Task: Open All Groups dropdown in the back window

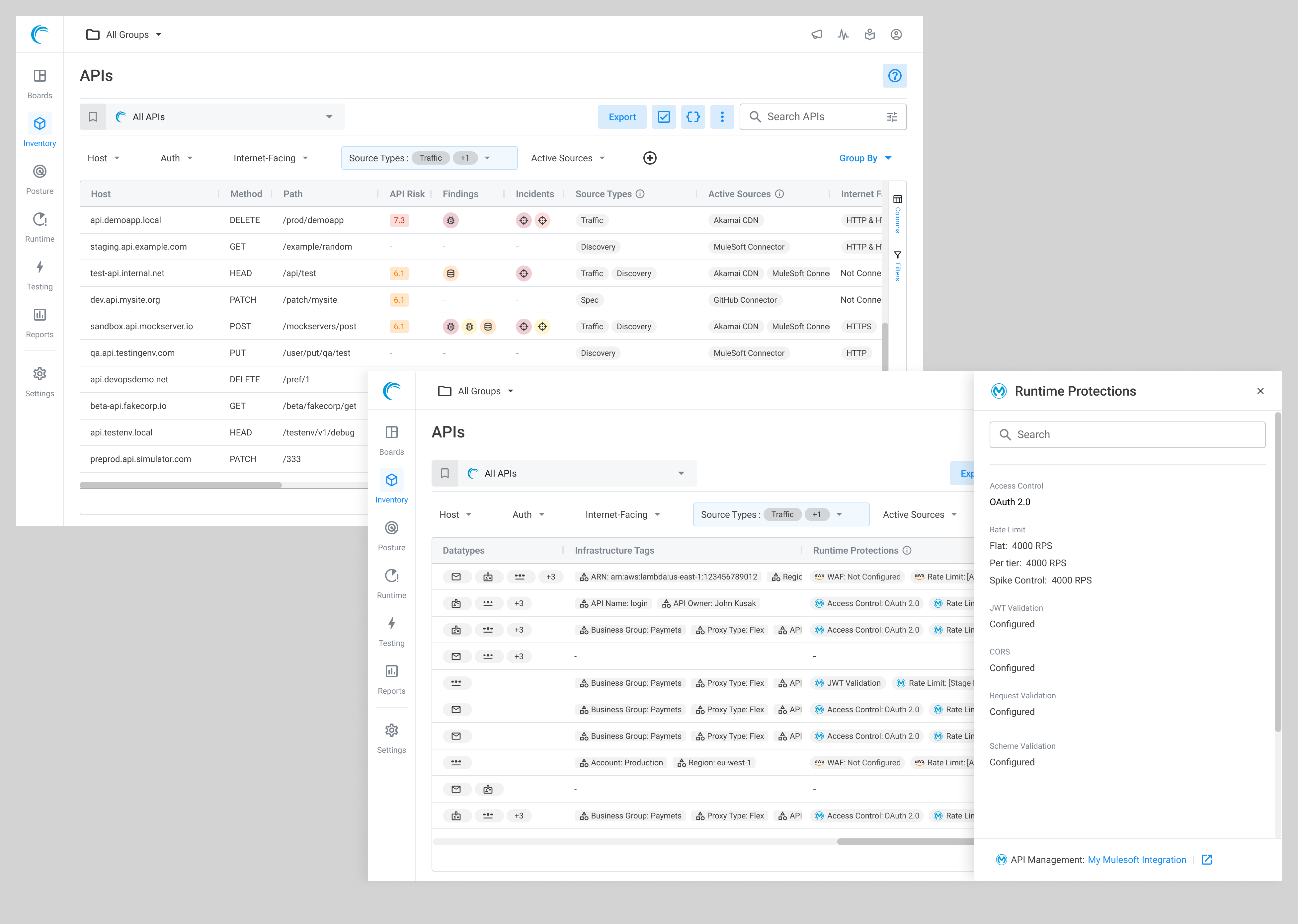Action: tap(124, 35)
